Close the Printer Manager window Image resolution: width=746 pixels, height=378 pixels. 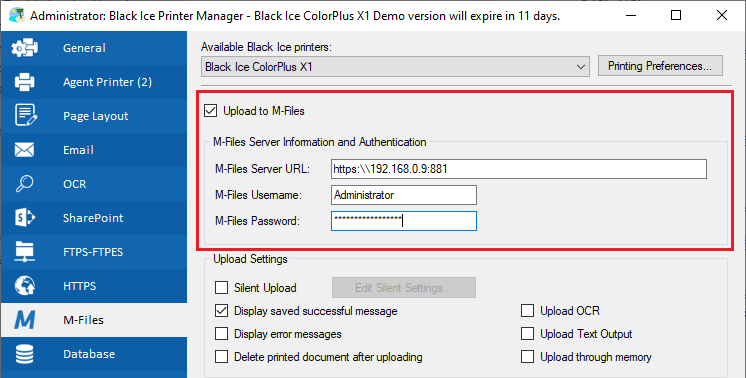(x=721, y=16)
